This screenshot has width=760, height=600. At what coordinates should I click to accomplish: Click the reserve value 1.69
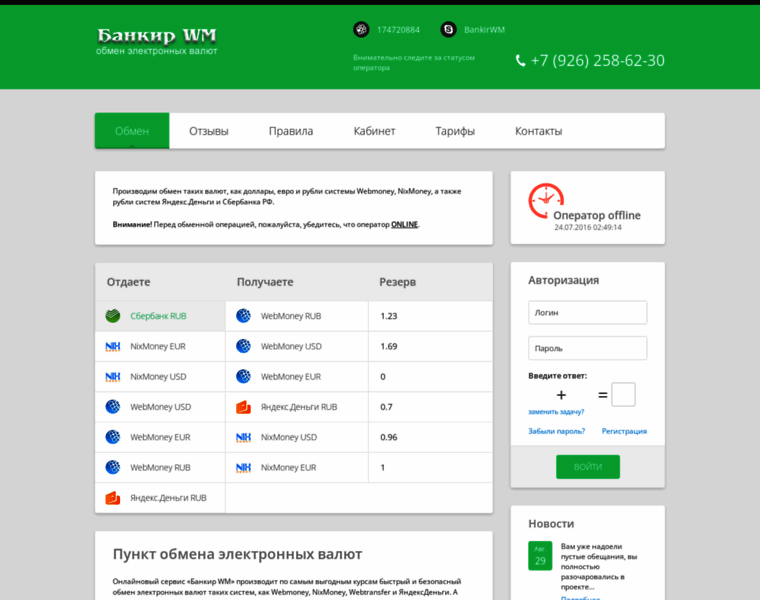(389, 346)
